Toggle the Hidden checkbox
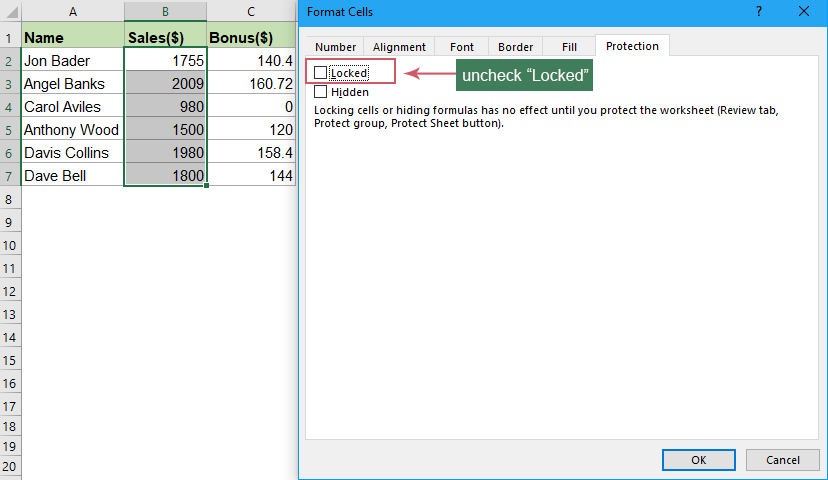 321,92
